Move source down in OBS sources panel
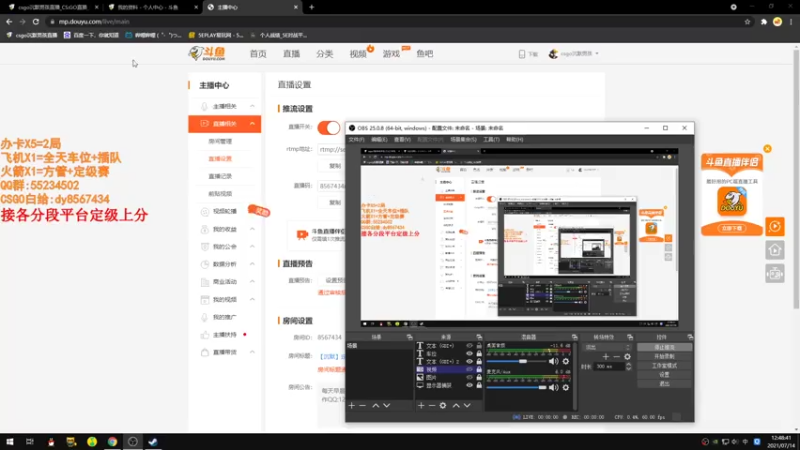800x450 pixels. point(467,406)
